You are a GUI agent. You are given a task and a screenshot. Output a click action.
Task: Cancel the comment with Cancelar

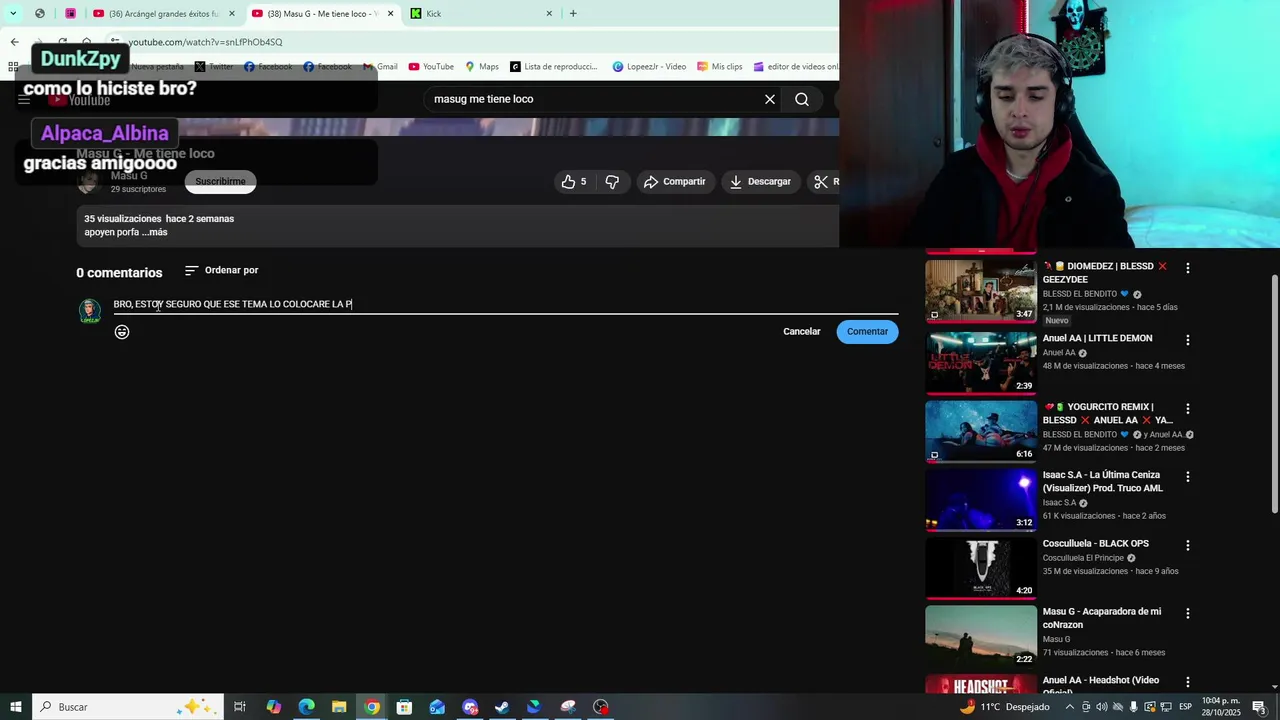point(801,332)
